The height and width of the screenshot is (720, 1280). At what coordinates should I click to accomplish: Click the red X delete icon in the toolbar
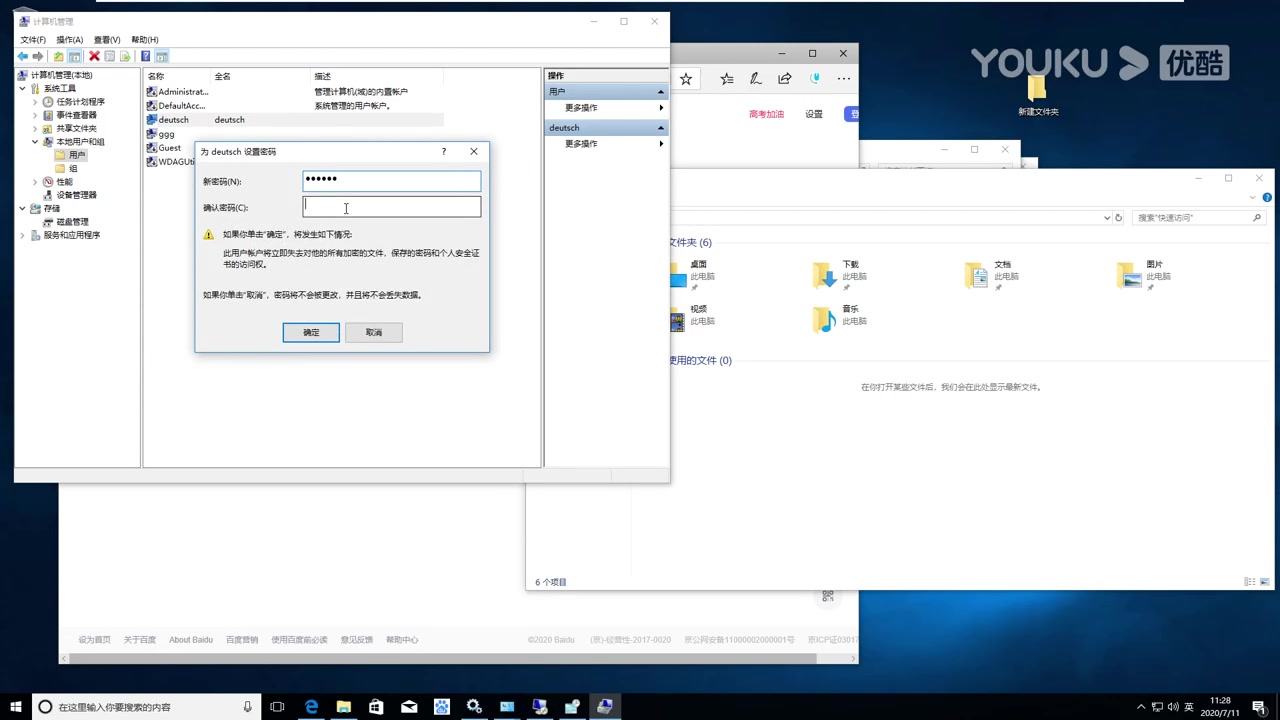click(95, 56)
